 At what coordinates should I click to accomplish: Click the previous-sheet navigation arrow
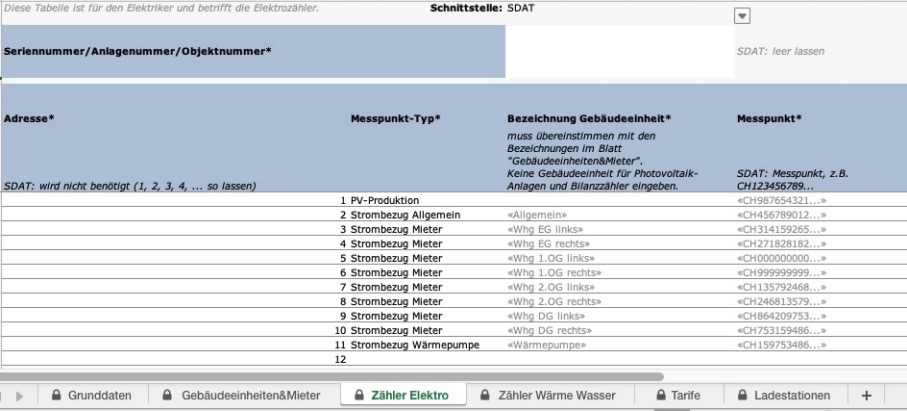(x=3, y=396)
